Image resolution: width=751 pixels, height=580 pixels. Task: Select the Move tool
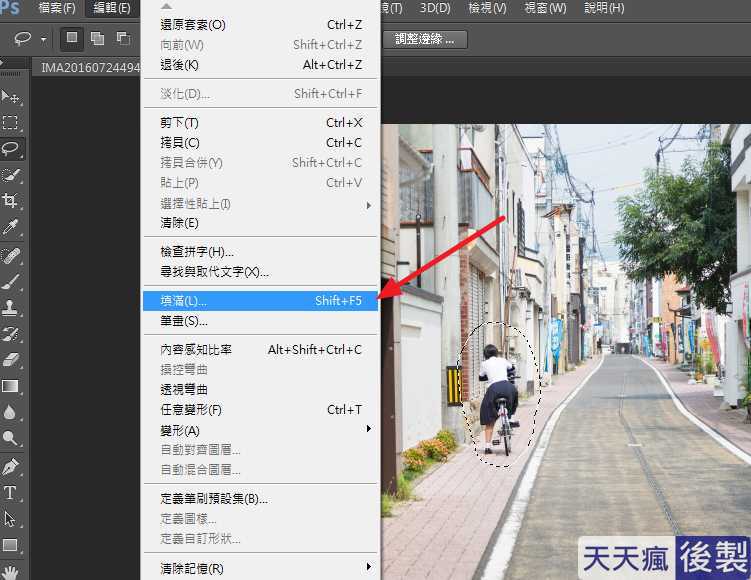[x=11, y=97]
